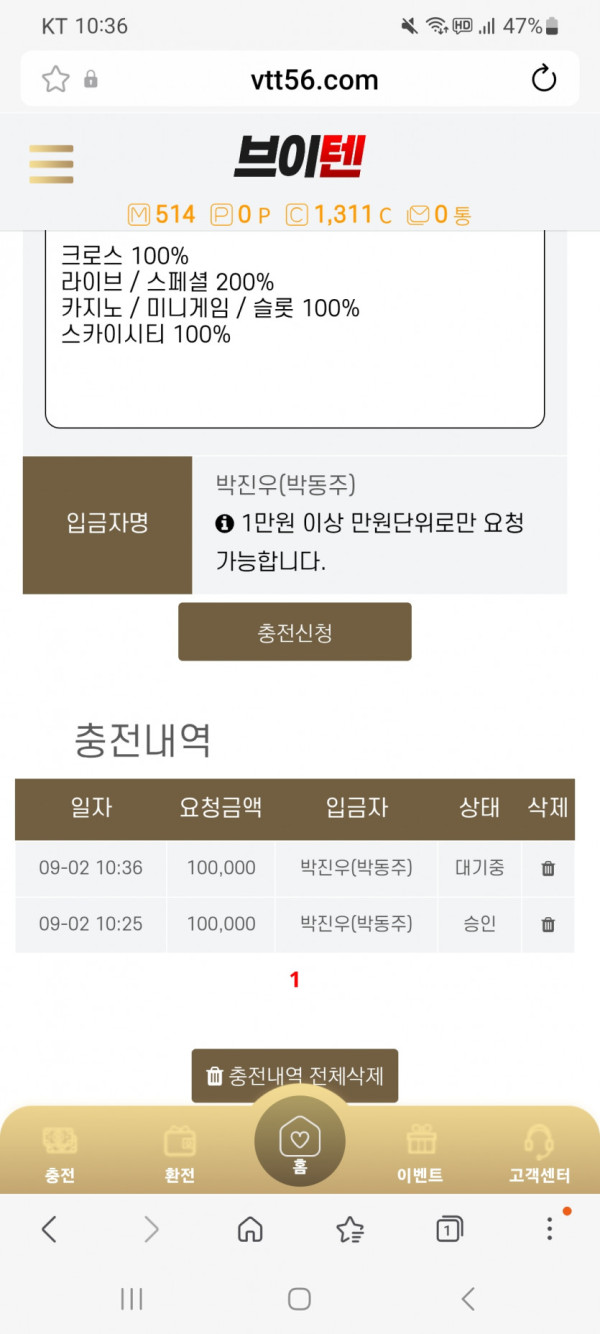Go to browser home icon

pos(250,1229)
